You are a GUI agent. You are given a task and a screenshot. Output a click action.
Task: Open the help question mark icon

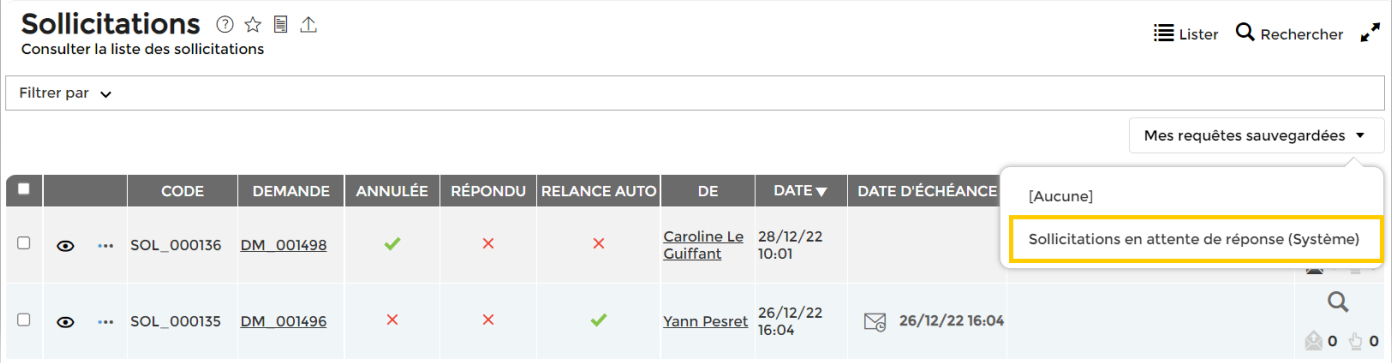[225, 25]
